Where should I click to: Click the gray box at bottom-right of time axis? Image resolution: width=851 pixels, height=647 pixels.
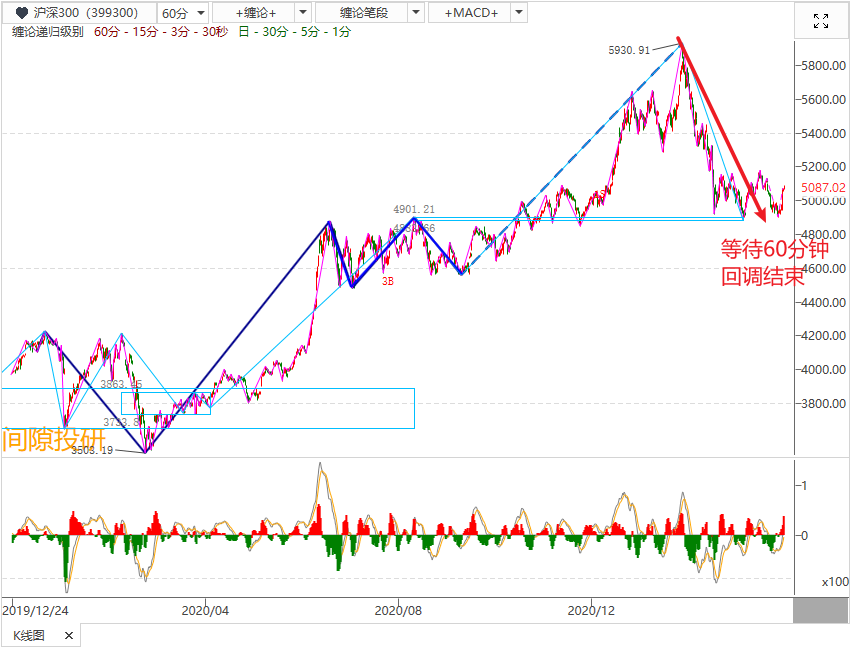tap(820, 610)
